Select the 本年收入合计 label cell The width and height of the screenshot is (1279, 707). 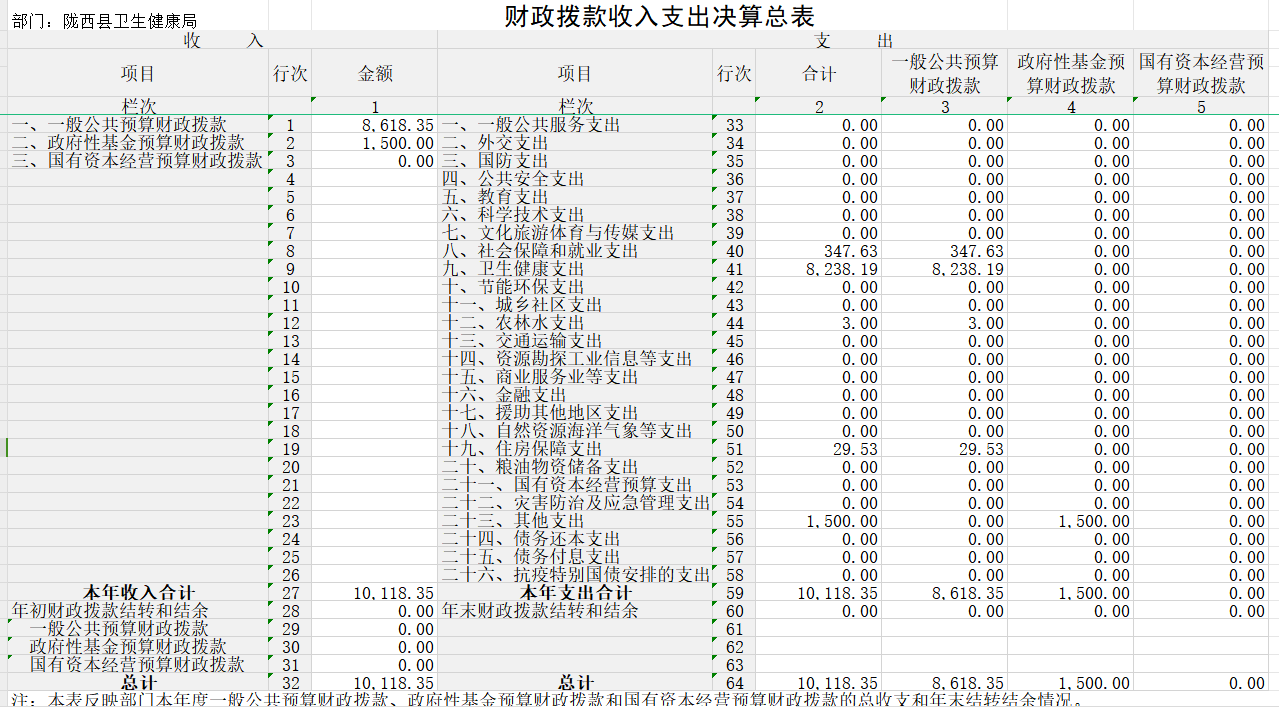[x=138, y=594]
